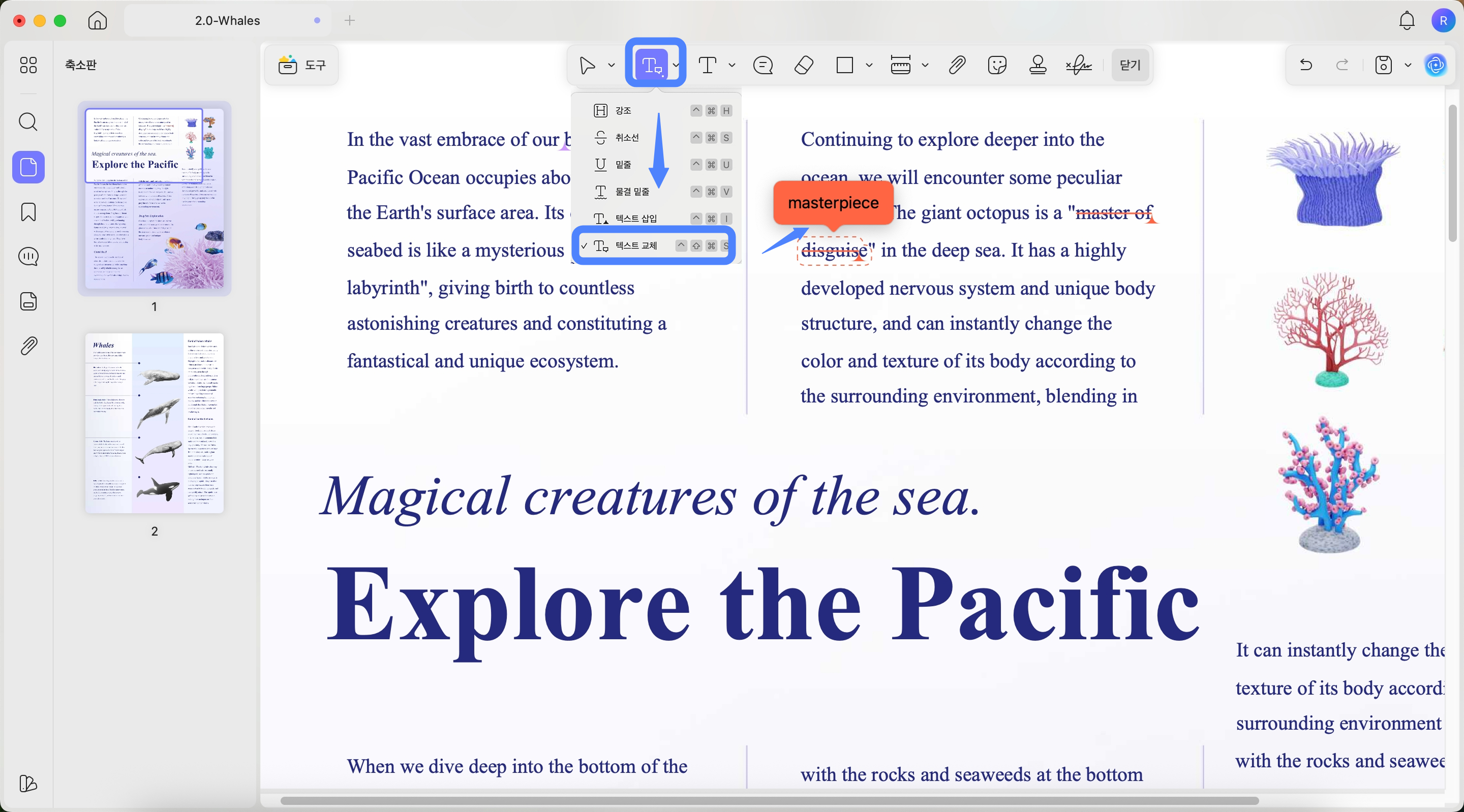Open page 2 thumbnail
Image resolution: width=1464 pixels, height=812 pixels.
[154, 423]
